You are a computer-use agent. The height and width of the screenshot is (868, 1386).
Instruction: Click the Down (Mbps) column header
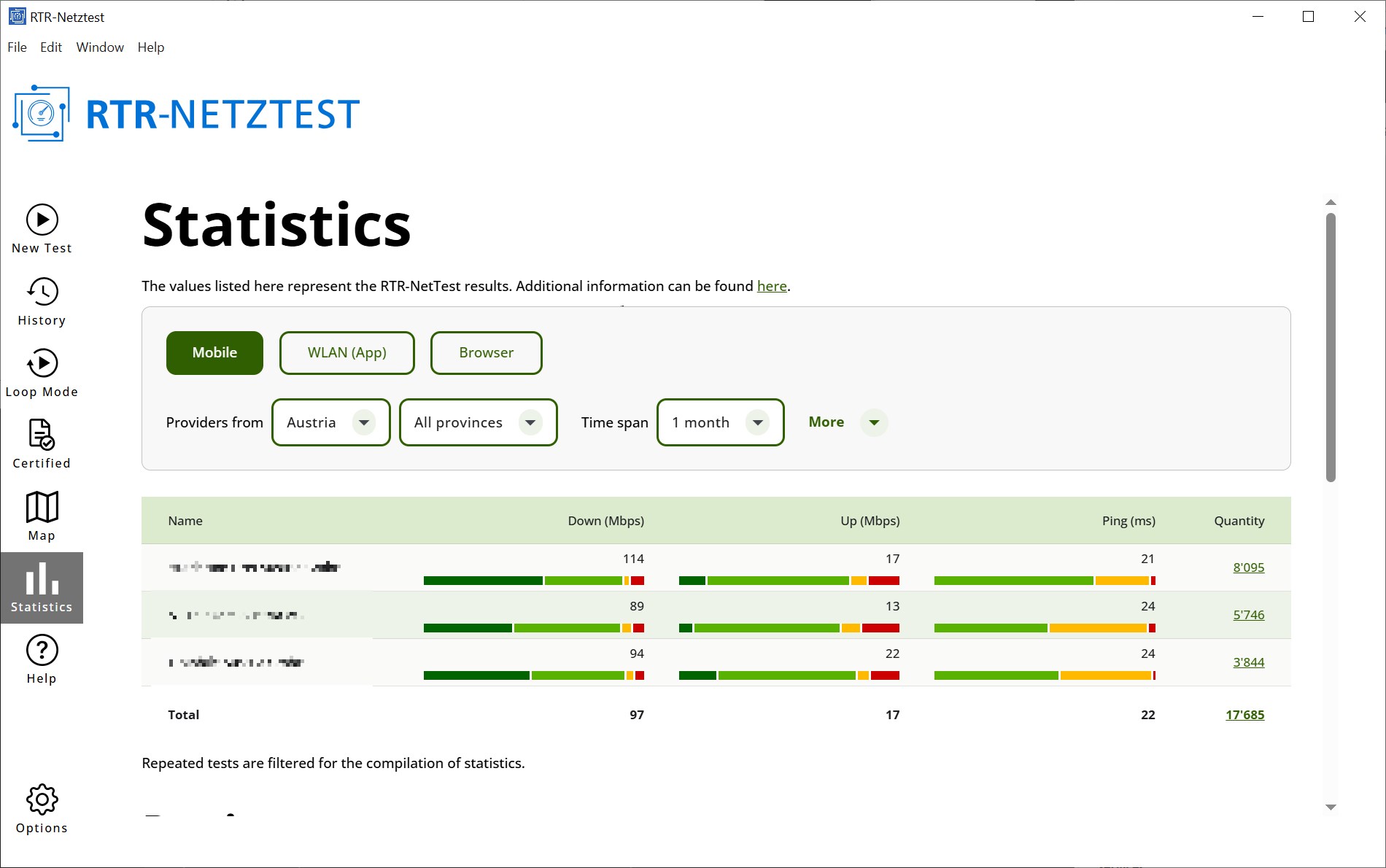pos(605,521)
